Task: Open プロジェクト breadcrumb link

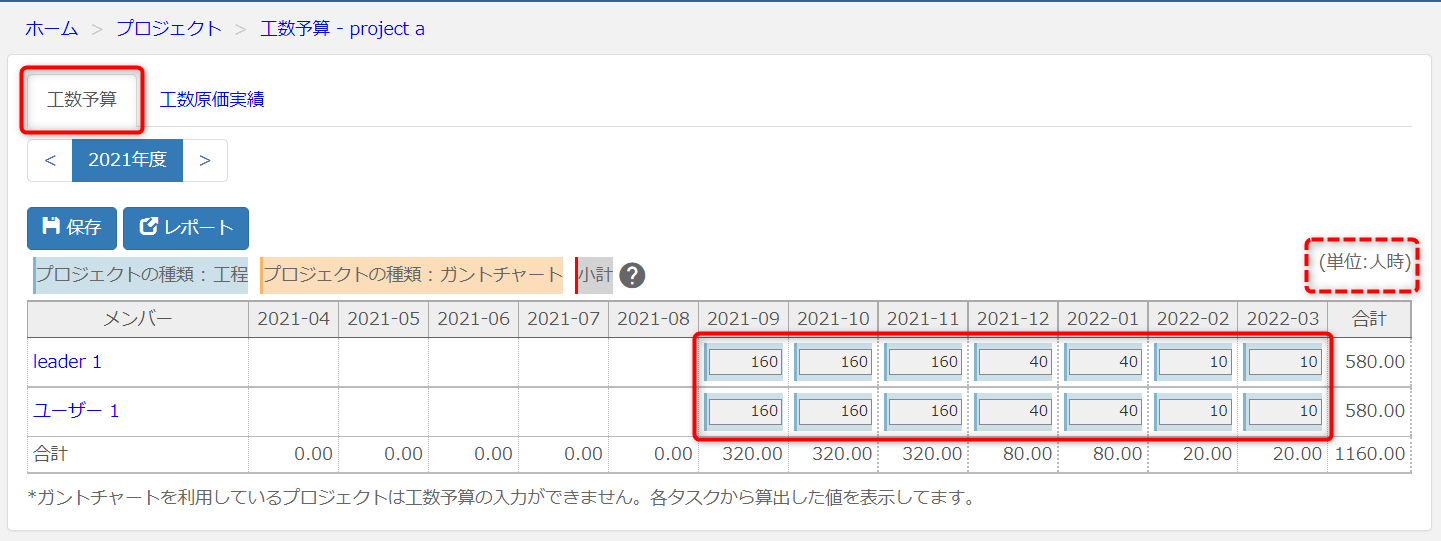Action: [x=169, y=29]
